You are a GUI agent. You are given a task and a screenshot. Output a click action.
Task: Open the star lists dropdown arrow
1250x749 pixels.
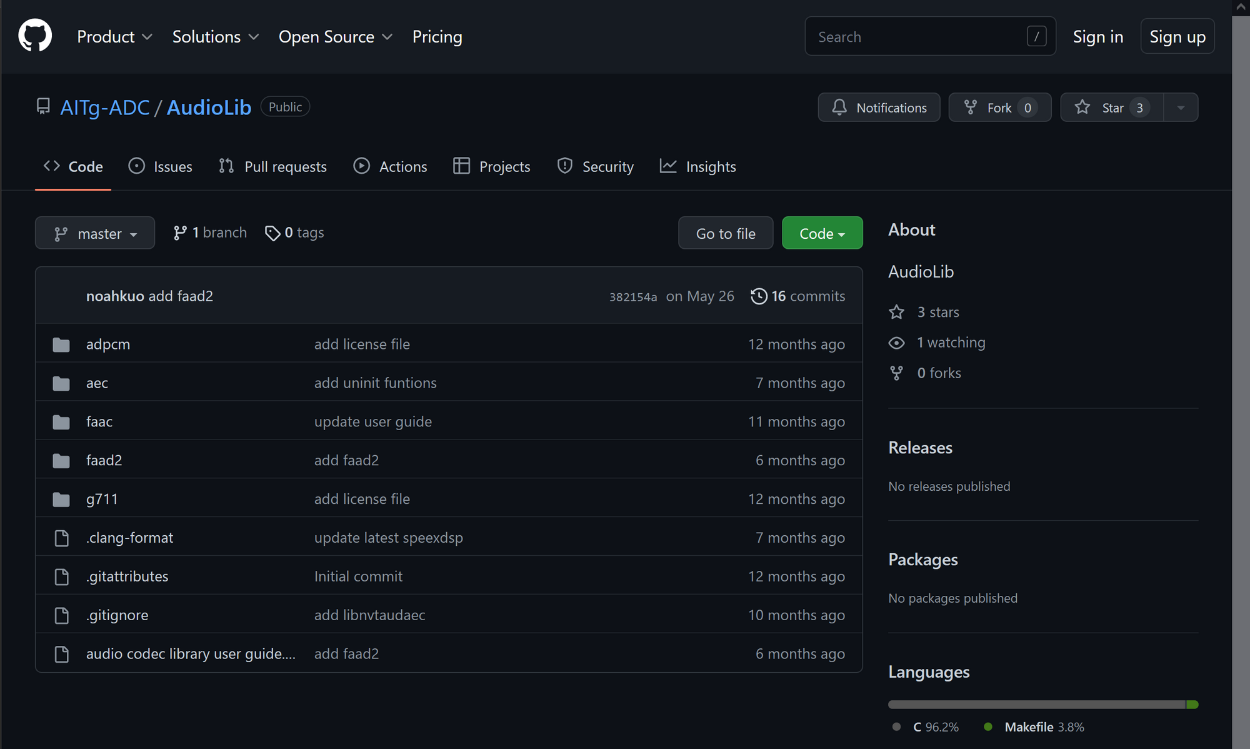[x=1181, y=108]
